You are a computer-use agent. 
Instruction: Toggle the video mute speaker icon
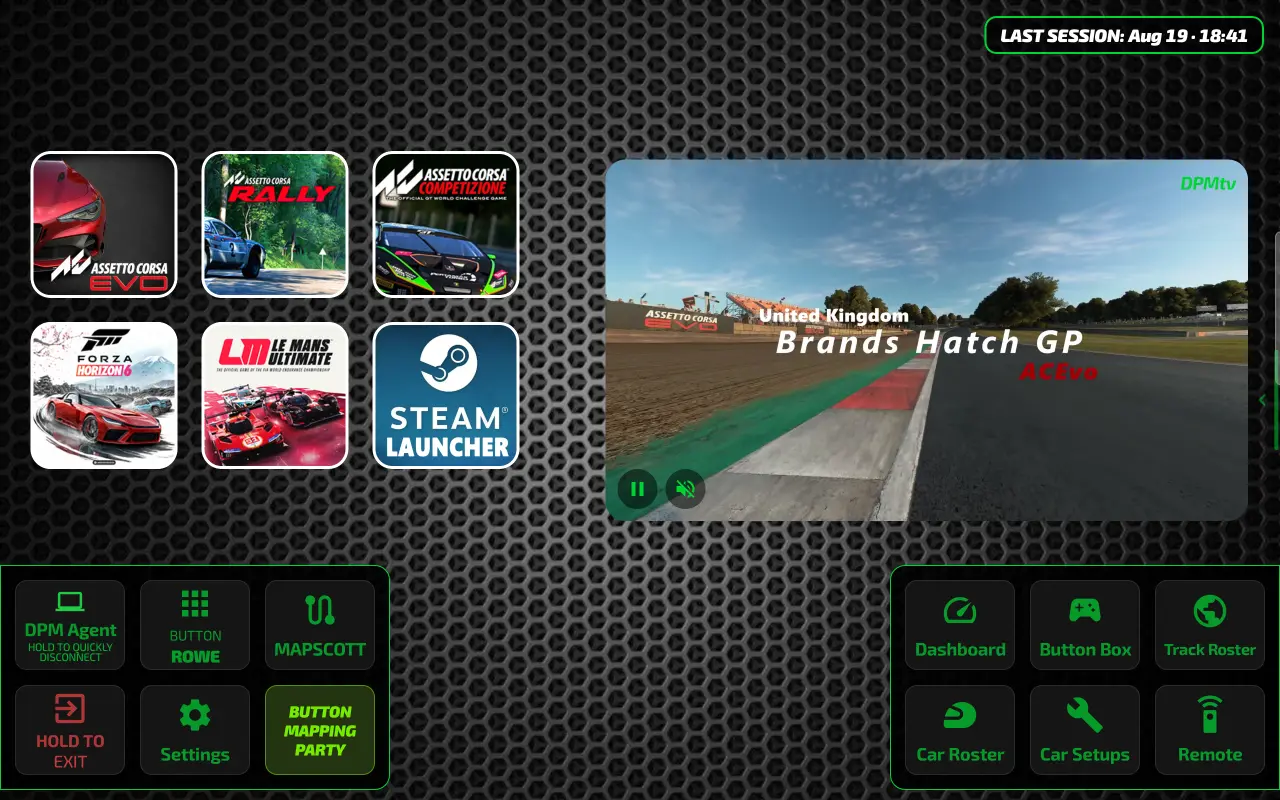tap(685, 489)
